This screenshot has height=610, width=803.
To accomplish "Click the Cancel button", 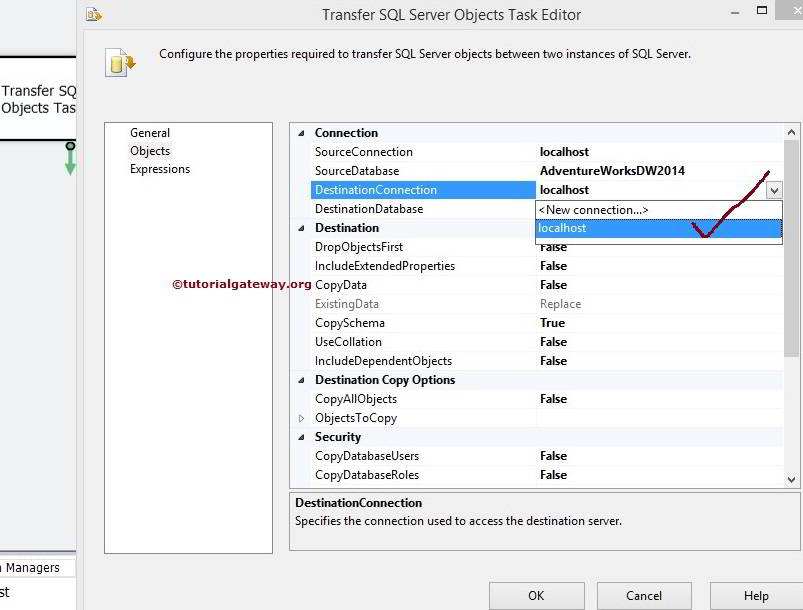I will (644, 595).
